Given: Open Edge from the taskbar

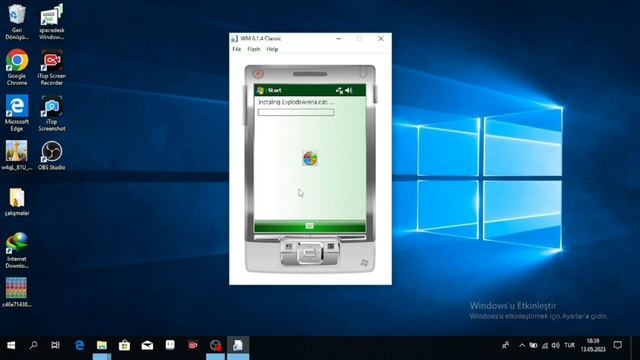Looking at the screenshot, I should 80,345.
